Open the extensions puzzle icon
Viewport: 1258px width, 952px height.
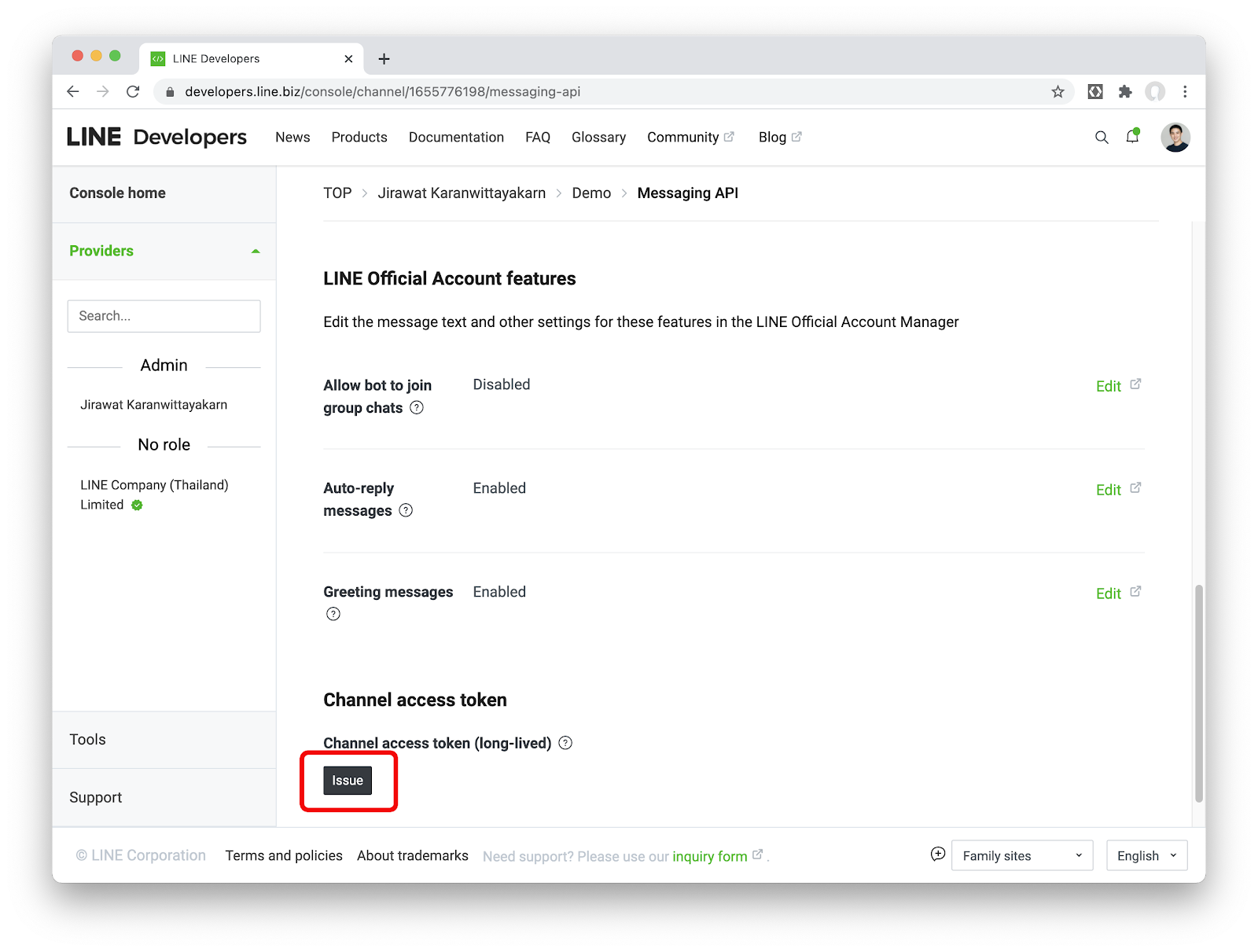1125,92
